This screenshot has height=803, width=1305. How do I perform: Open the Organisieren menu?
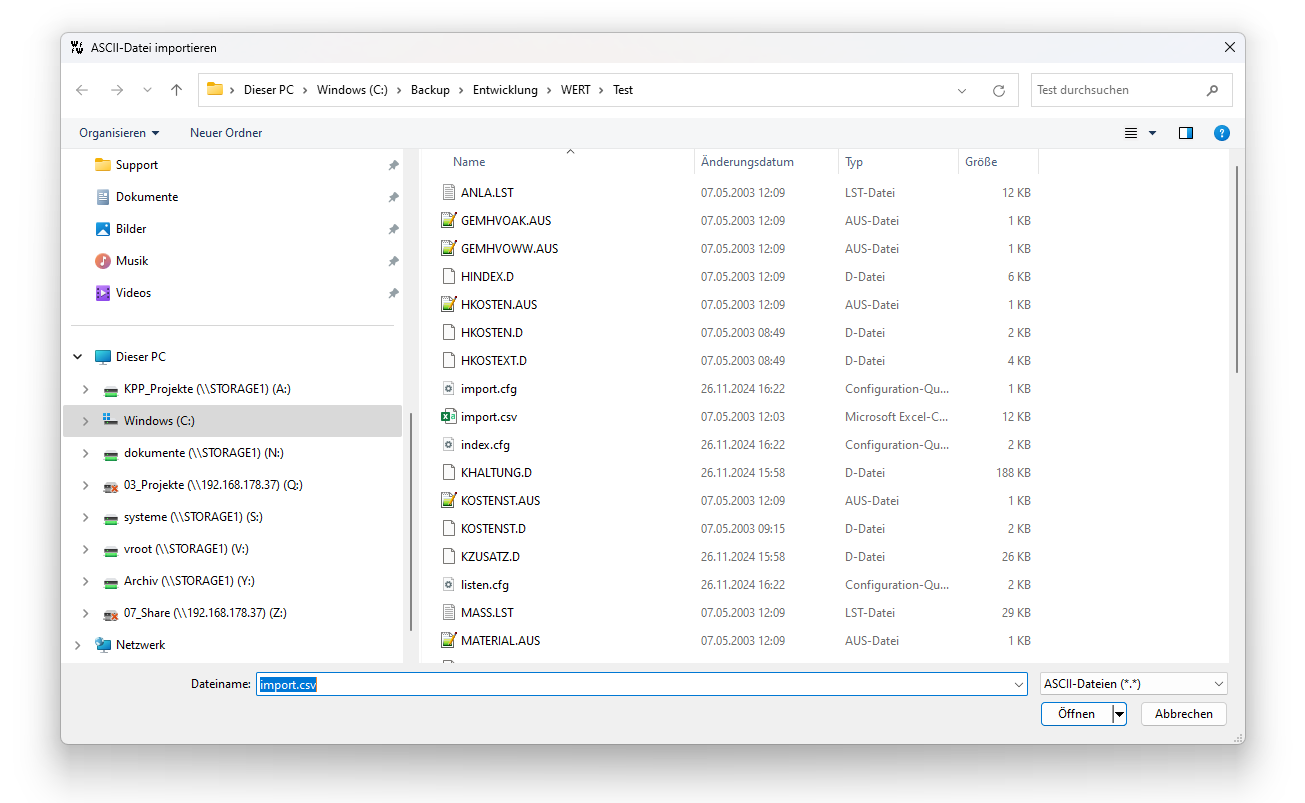click(x=119, y=133)
